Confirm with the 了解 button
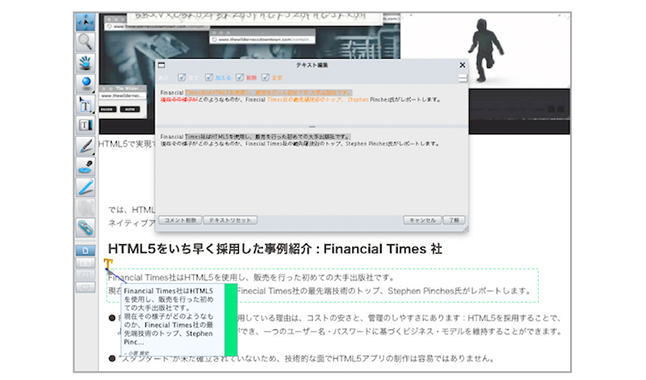Screen dimensions: 646x380 (x=454, y=220)
